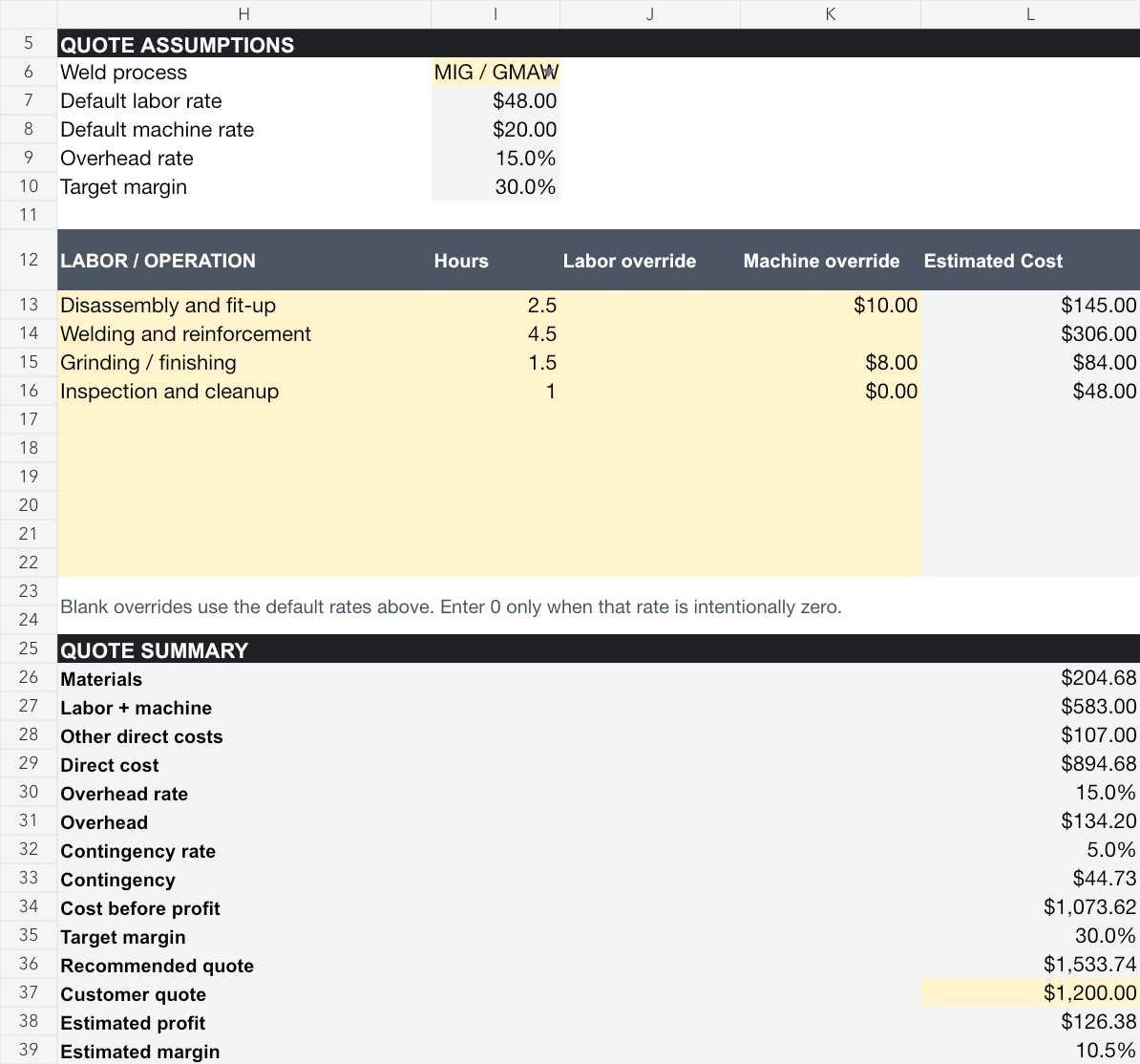This screenshot has width=1140, height=1064.
Task: Click the $48.00 estimated cost for Inspection
Action: coord(1030,392)
